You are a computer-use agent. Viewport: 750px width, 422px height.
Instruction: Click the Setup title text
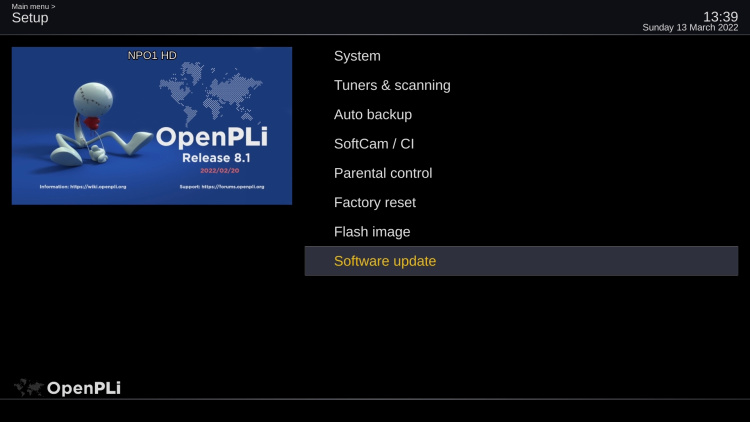click(x=30, y=18)
